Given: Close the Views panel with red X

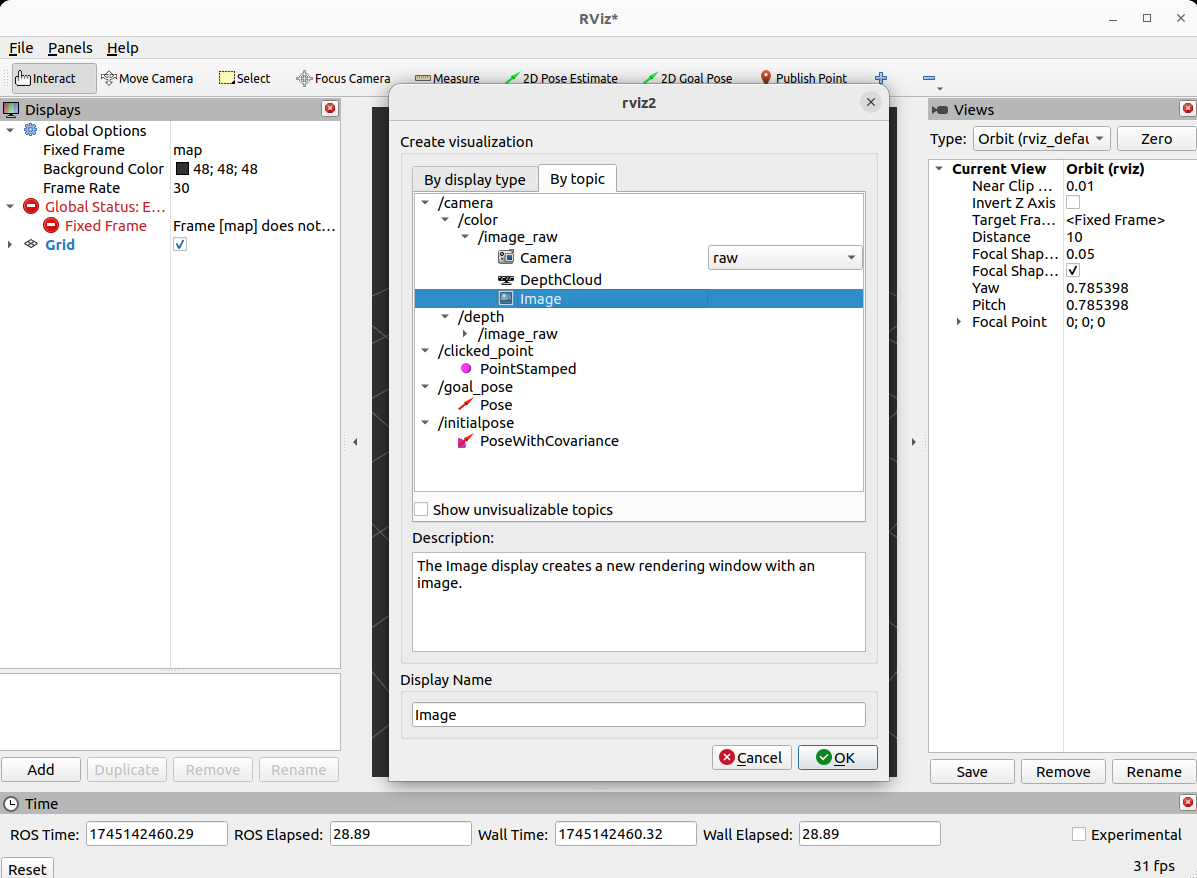Looking at the screenshot, I should 1188,108.
